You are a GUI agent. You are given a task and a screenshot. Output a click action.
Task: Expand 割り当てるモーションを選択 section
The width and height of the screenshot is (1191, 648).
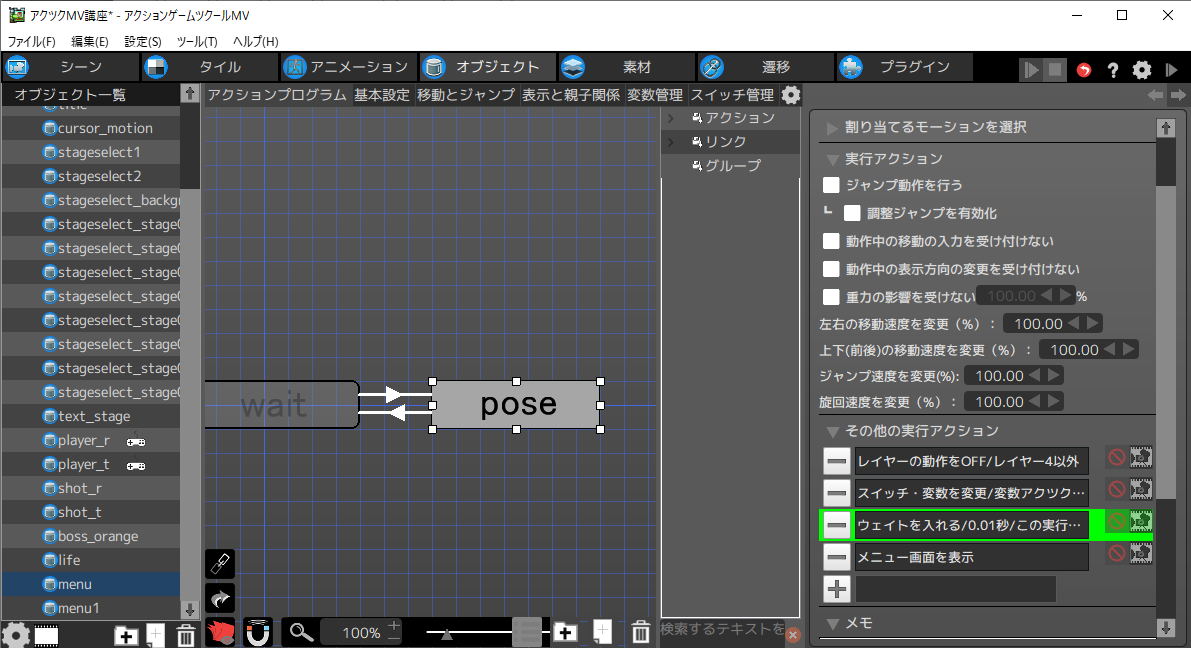[x=831, y=128]
